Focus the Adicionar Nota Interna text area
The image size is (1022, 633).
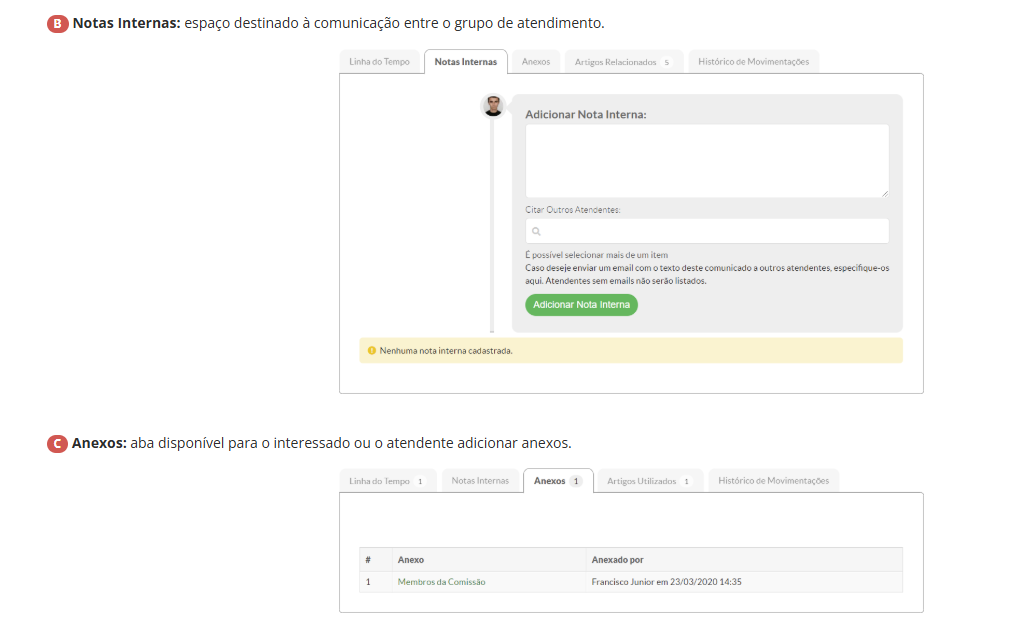pyautogui.click(x=707, y=160)
